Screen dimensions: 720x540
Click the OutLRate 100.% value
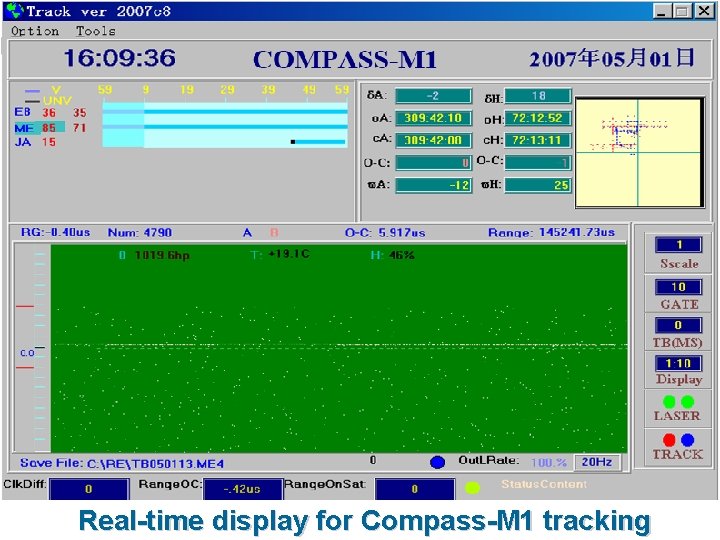549,462
